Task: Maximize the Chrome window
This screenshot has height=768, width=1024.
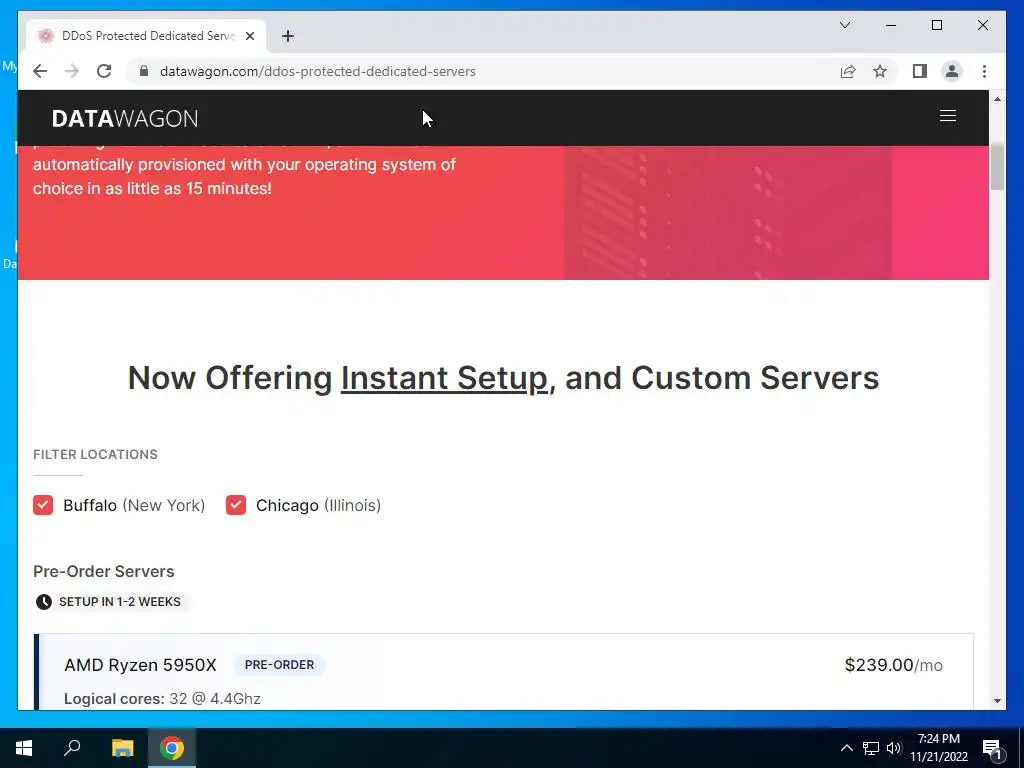Action: pyautogui.click(x=936, y=25)
